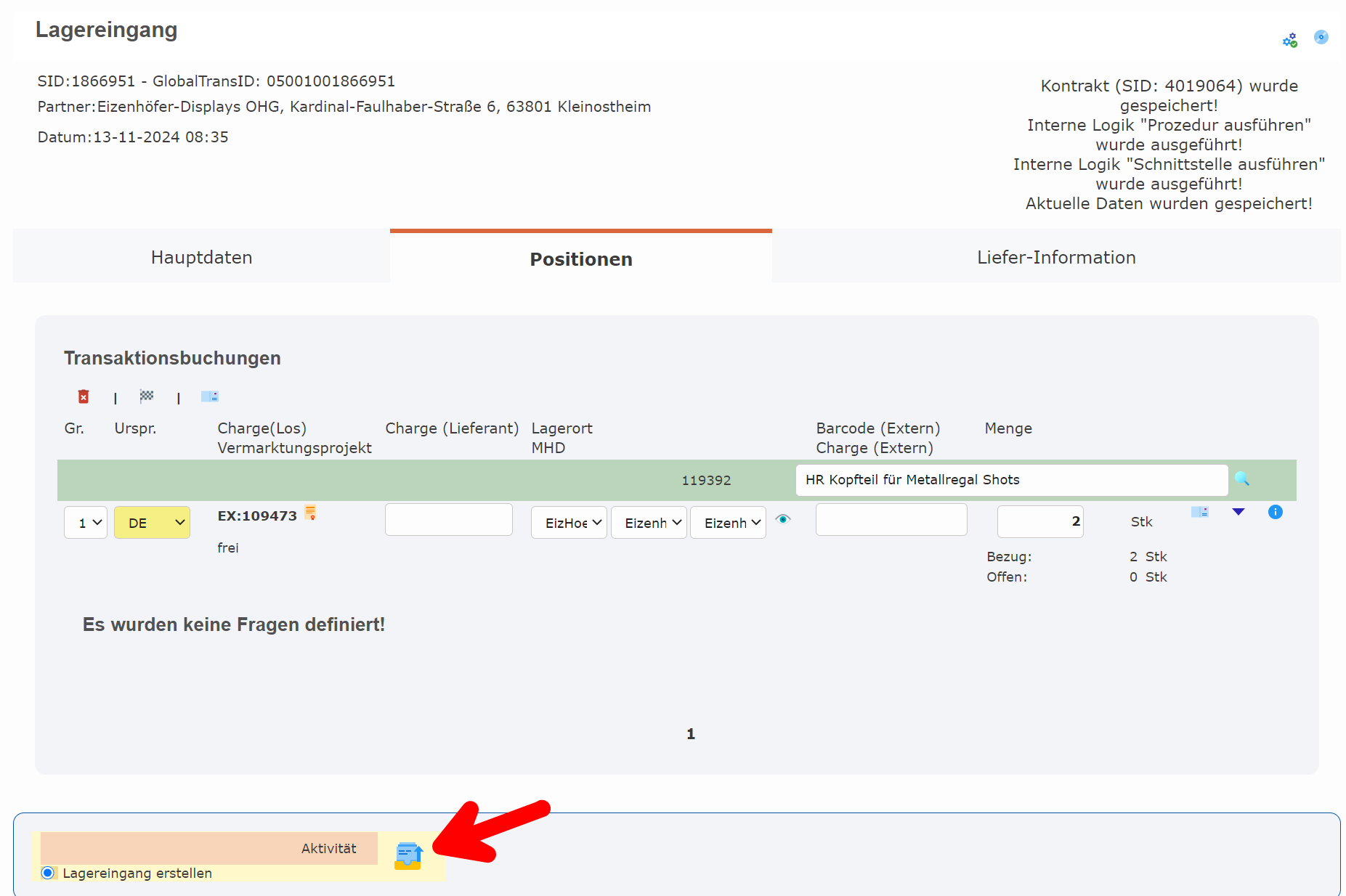This screenshot has width=1346, height=896.
Task: Open the Gr. dropdown showing 1
Action: tap(86, 523)
